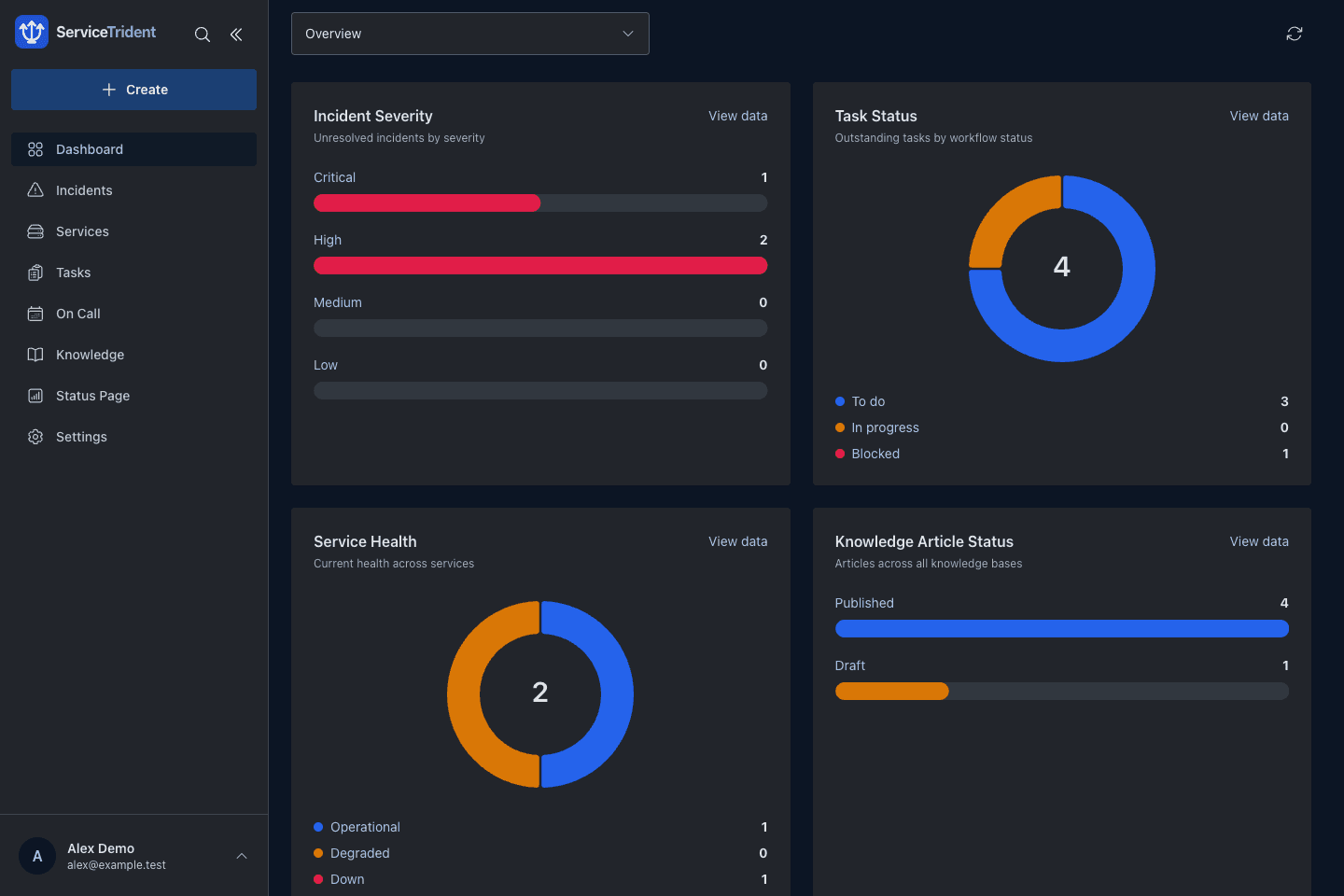Image resolution: width=1344 pixels, height=896 pixels.
Task: Click orange In progress legend dot
Action: (x=840, y=427)
